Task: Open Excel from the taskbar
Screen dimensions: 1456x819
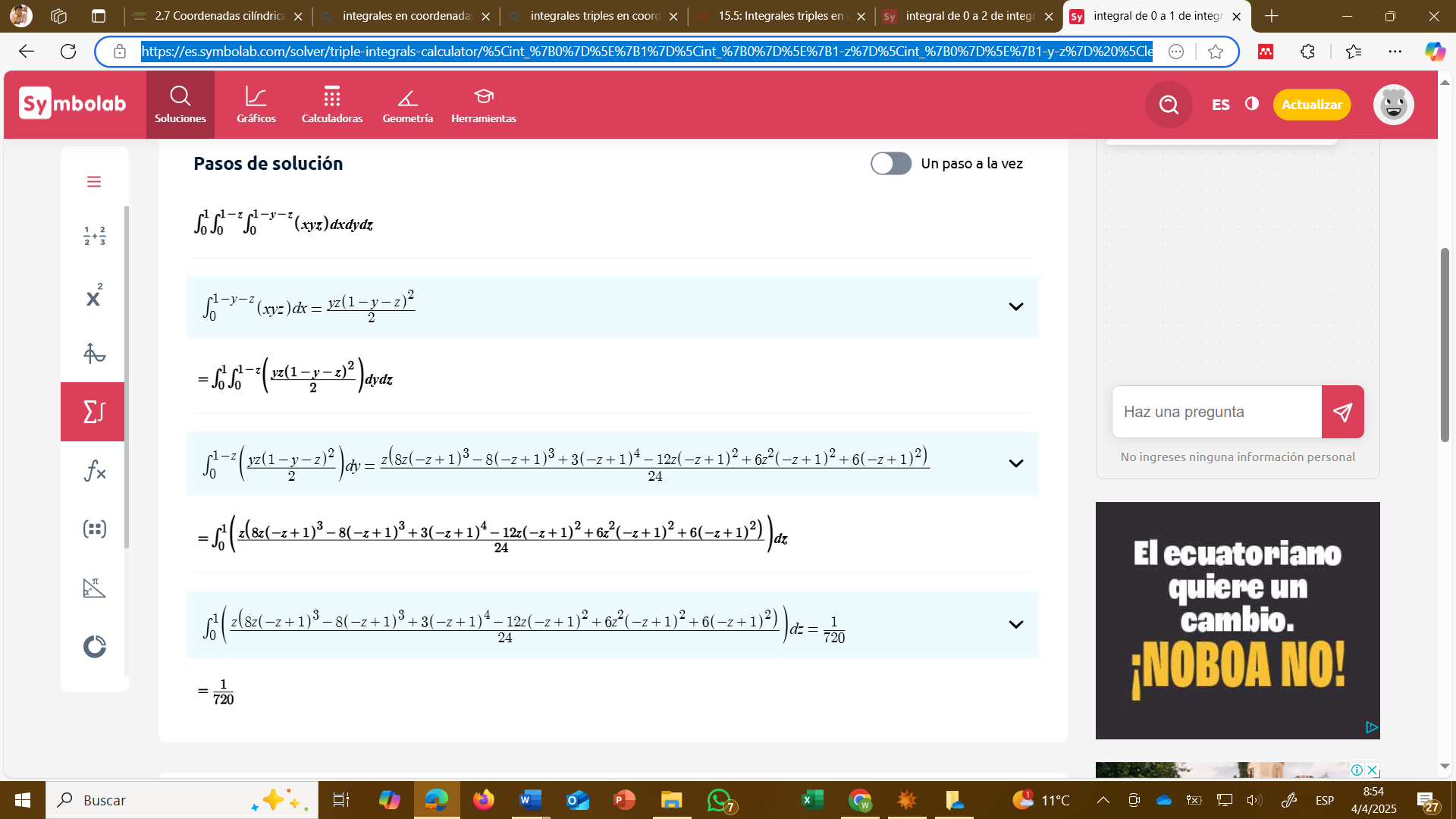Action: tap(812, 800)
